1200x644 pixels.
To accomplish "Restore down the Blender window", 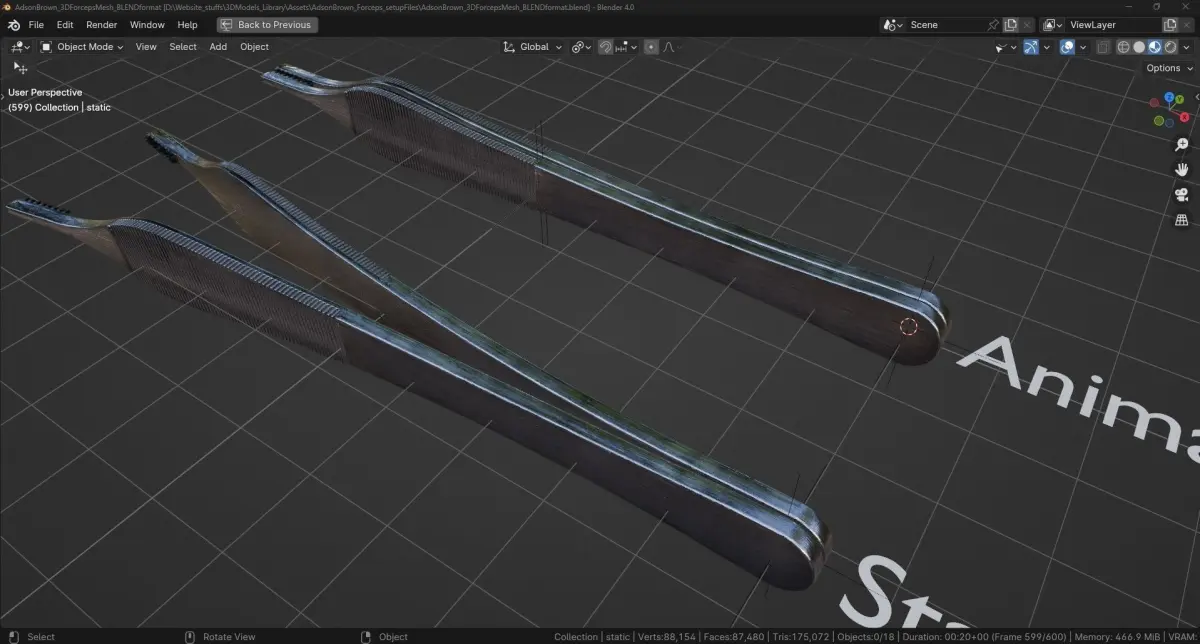I will pyautogui.click(x=1157, y=6).
